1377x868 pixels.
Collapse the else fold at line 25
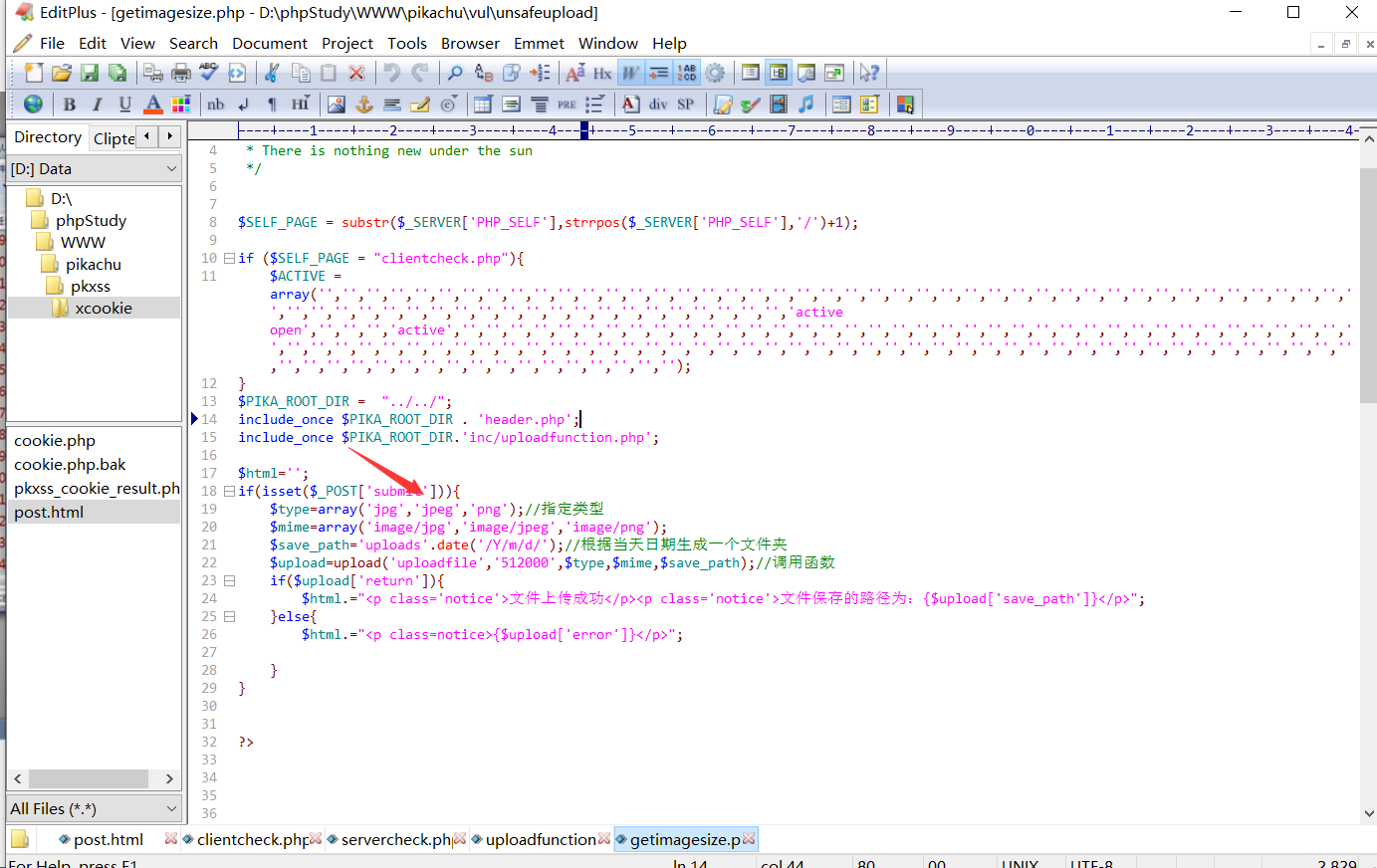pos(229,616)
